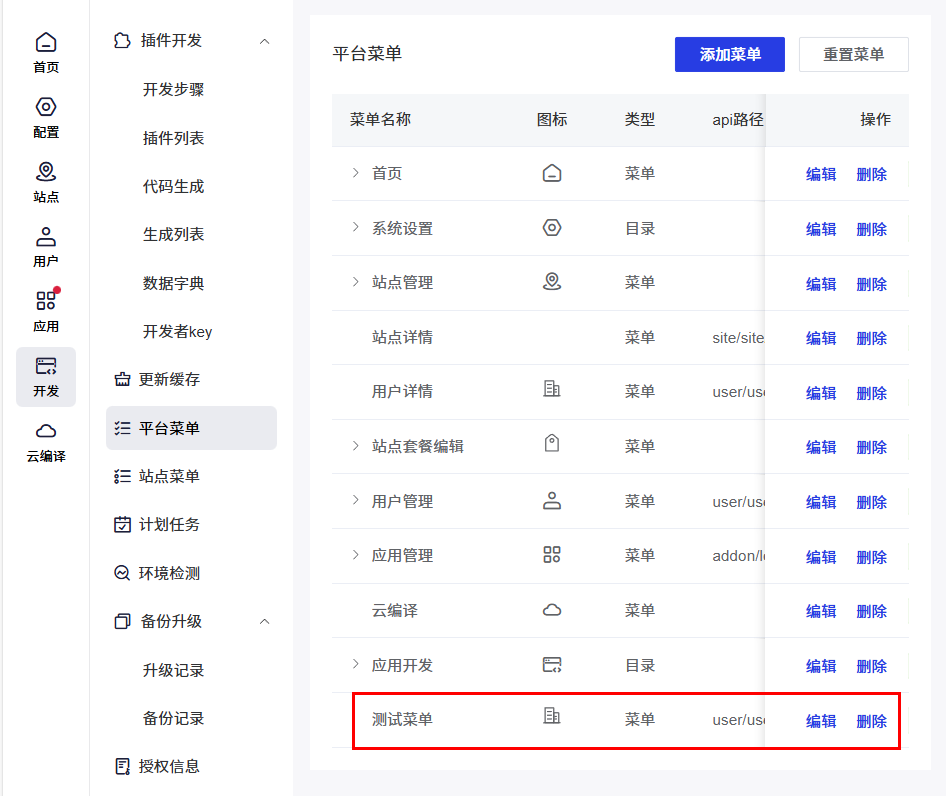
Task: Click the 重置菜单 button
Action: pos(853,55)
